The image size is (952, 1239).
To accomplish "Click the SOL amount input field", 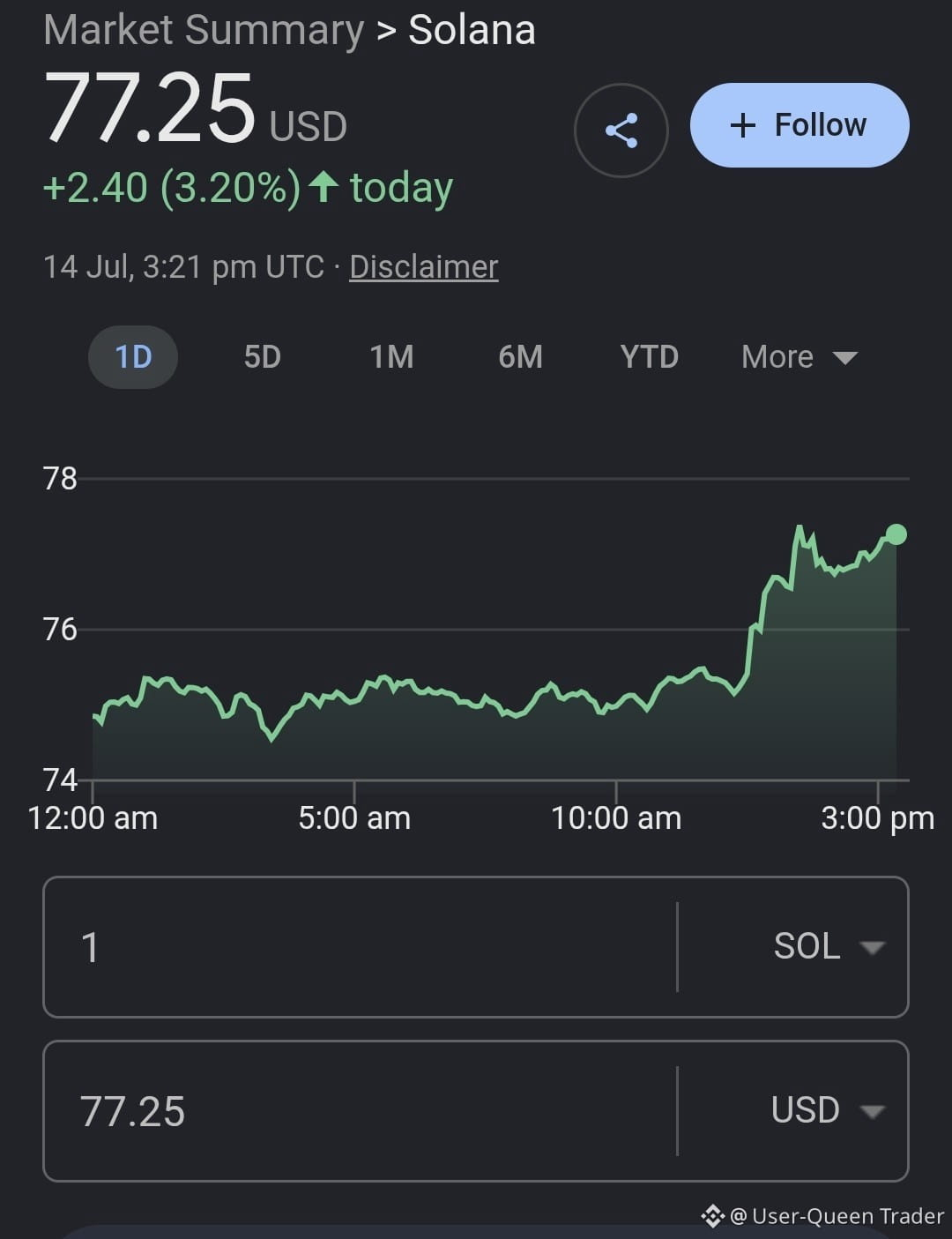I will pos(360,947).
